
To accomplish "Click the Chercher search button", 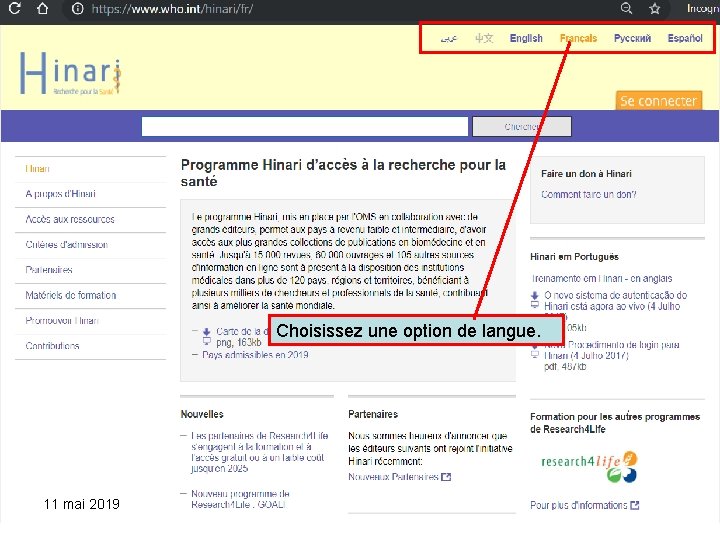I will [522, 126].
